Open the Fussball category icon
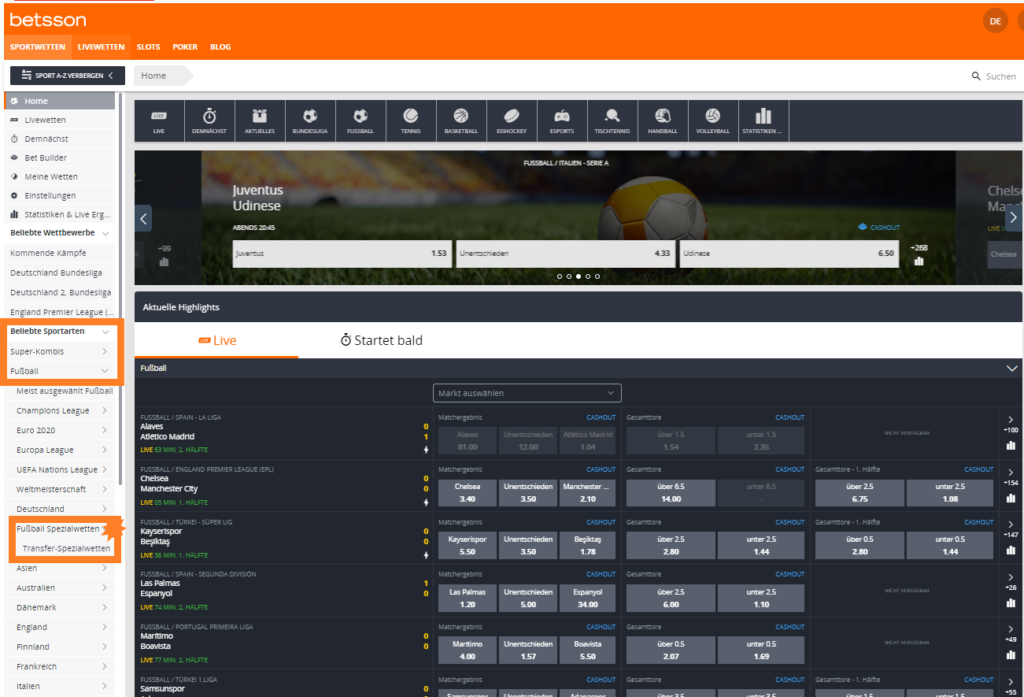This screenshot has height=697, width=1024. (360, 121)
